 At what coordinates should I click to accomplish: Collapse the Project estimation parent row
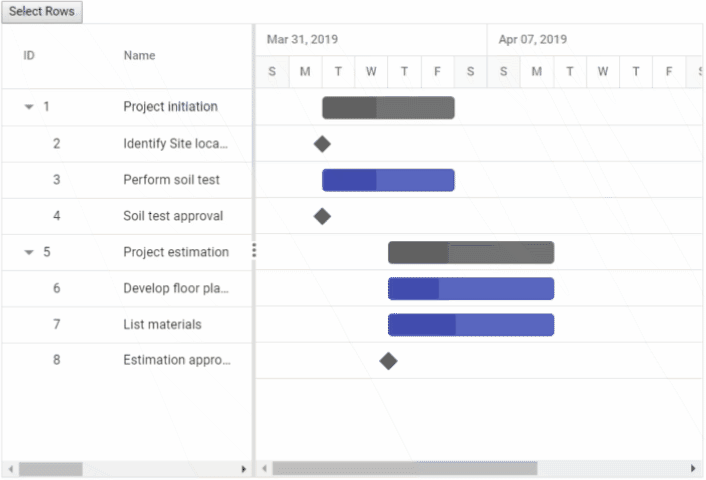(29, 252)
